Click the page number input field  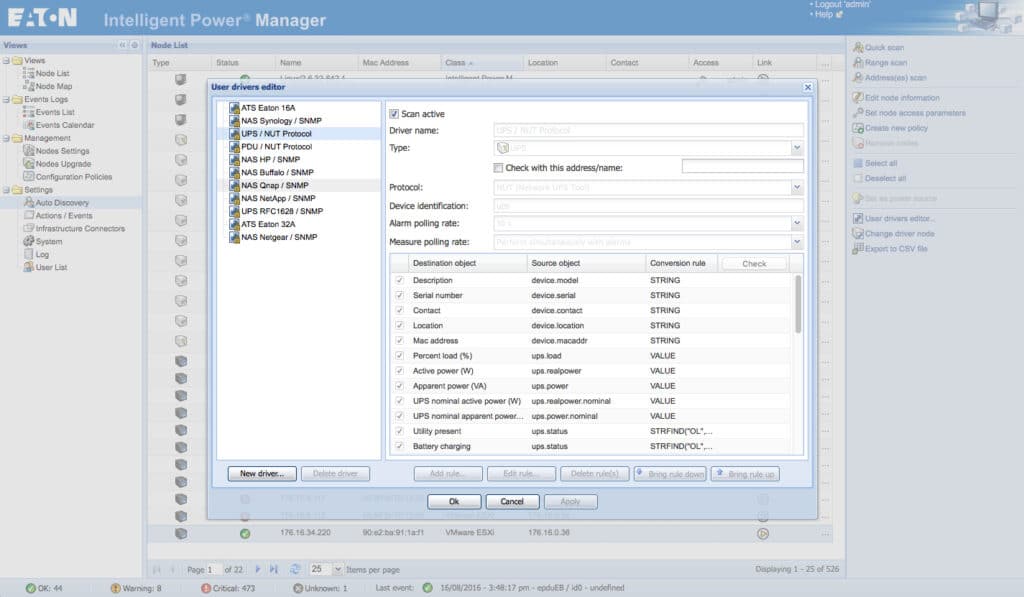pos(214,569)
